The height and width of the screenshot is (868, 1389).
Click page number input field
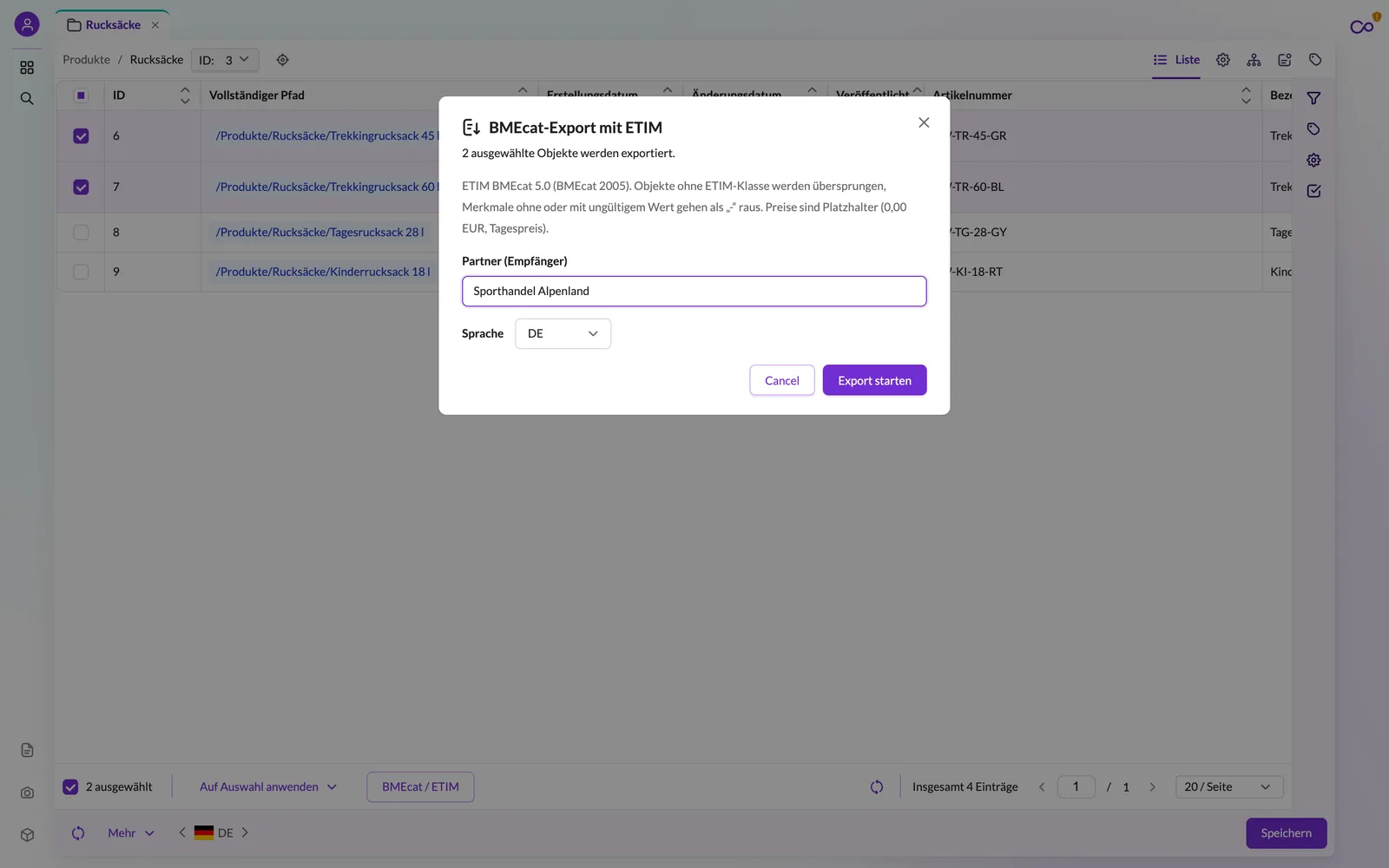coord(1076,787)
